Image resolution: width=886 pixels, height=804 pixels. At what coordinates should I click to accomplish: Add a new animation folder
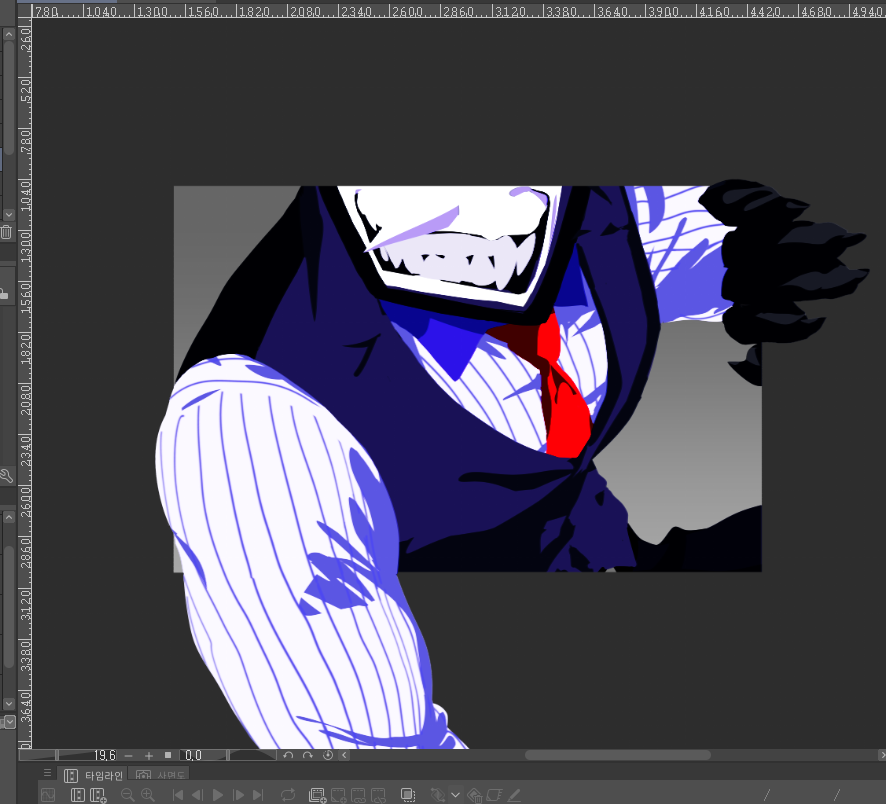tap(318, 795)
